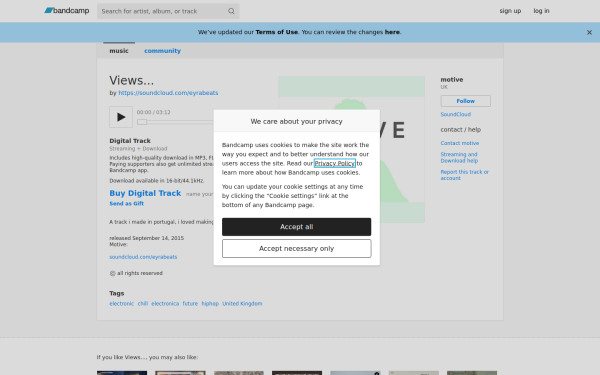Open Streaming and Download help
600x375 pixels.
tap(459, 157)
